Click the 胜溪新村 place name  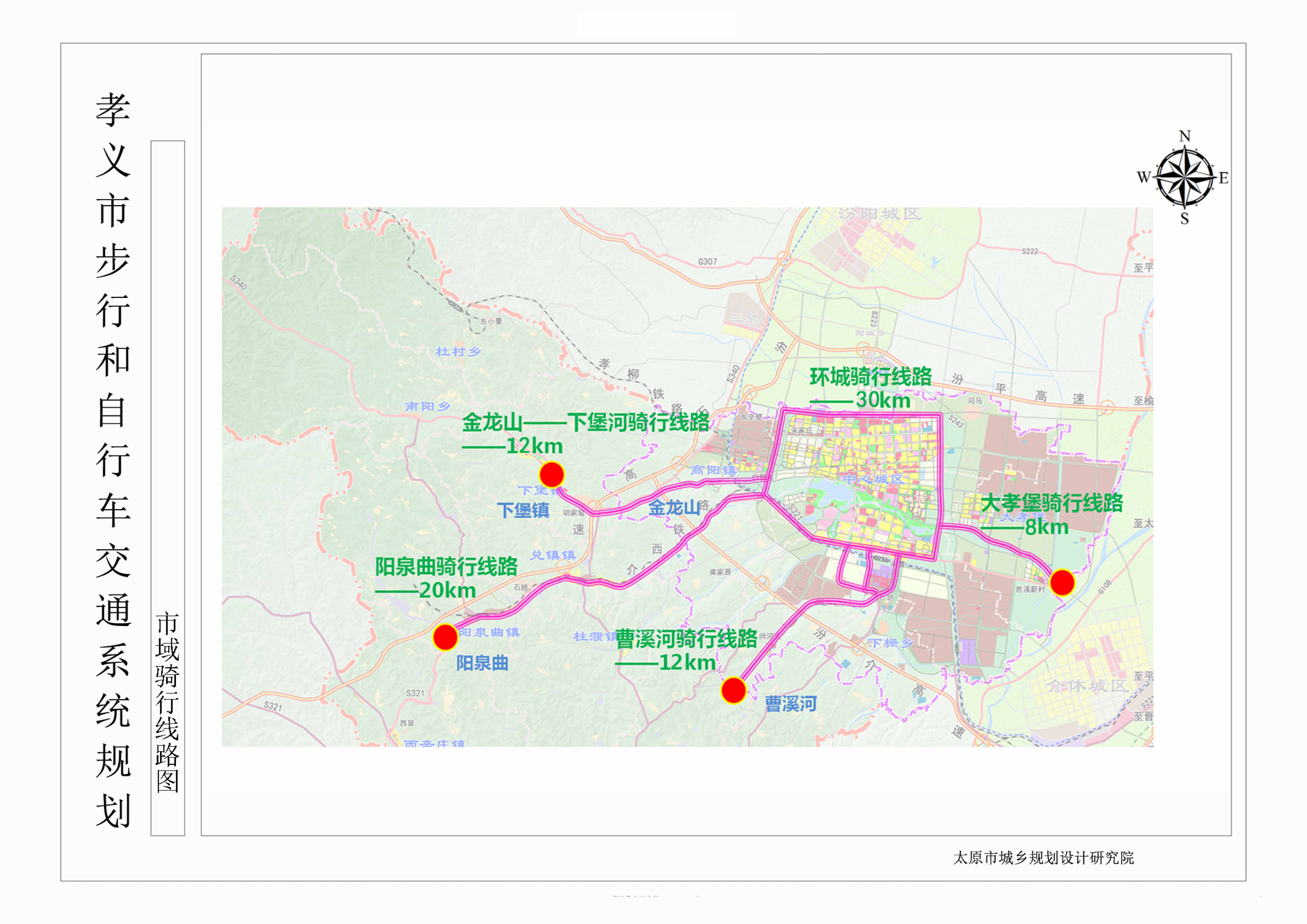click(x=1030, y=589)
